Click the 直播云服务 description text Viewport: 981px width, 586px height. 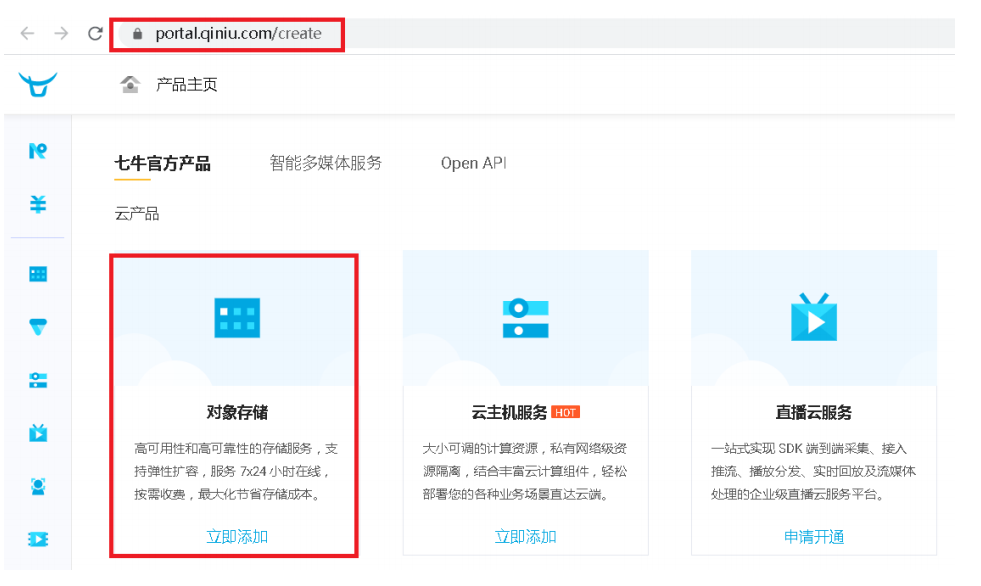pos(813,472)
